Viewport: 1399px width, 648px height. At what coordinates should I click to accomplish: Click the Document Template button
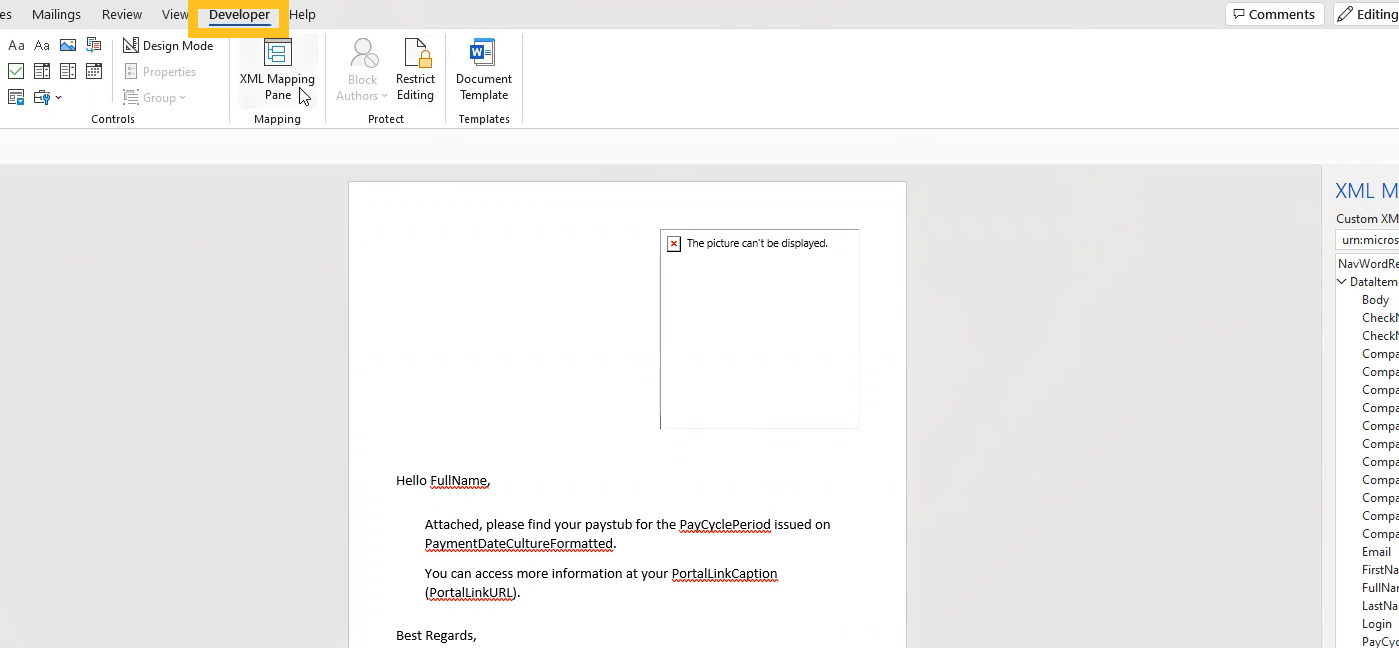pos(484,70)
